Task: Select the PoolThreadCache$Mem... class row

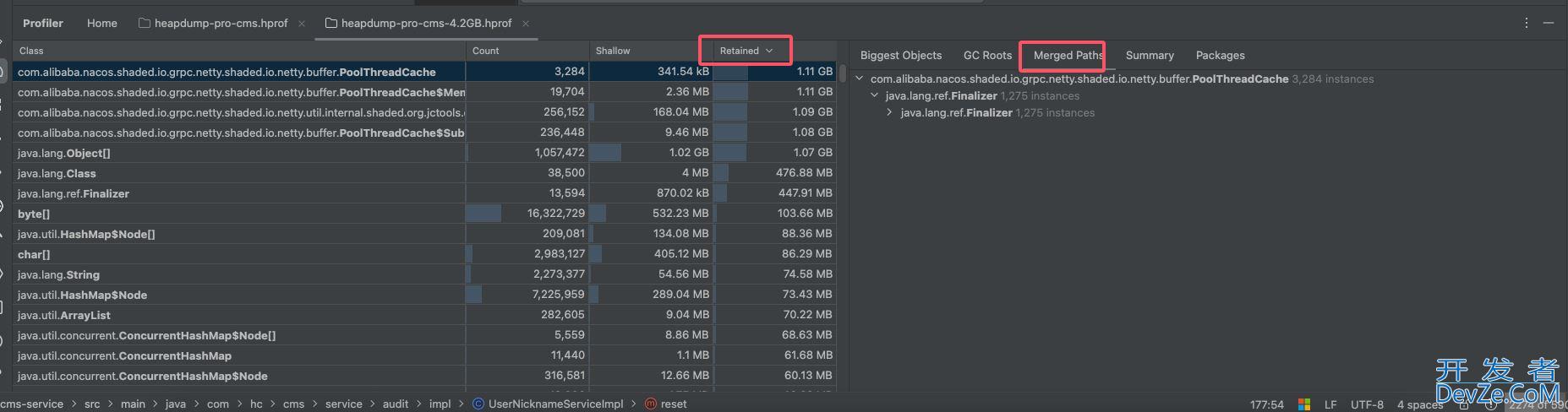Action: pyautogui.click(x=424, y=92)
